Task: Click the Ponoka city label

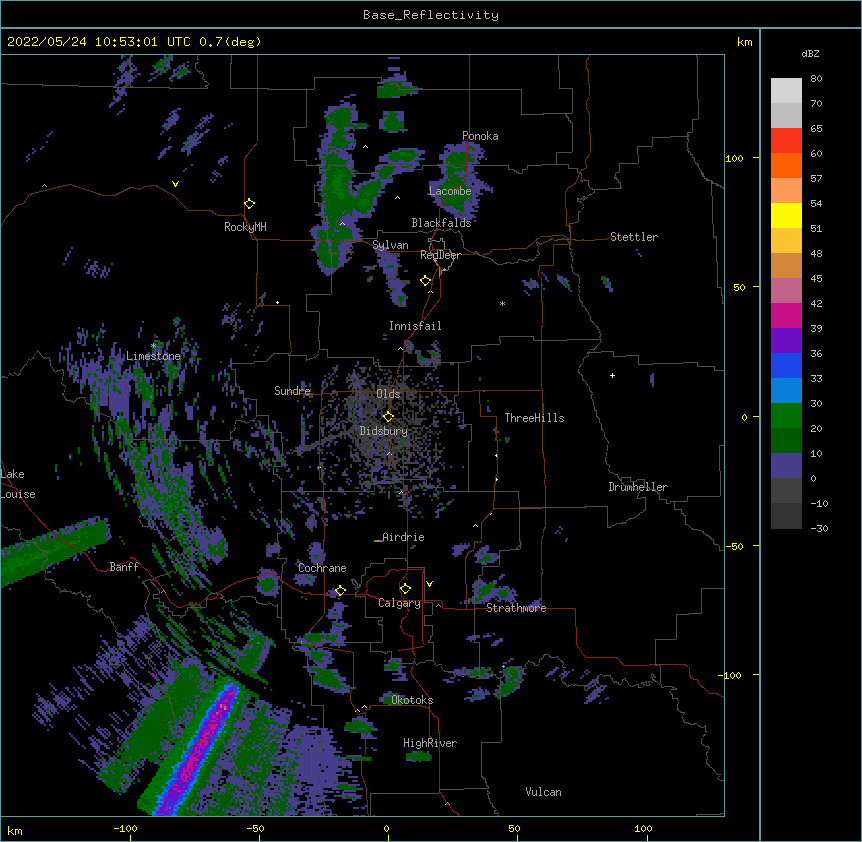Action: point(480,136)
